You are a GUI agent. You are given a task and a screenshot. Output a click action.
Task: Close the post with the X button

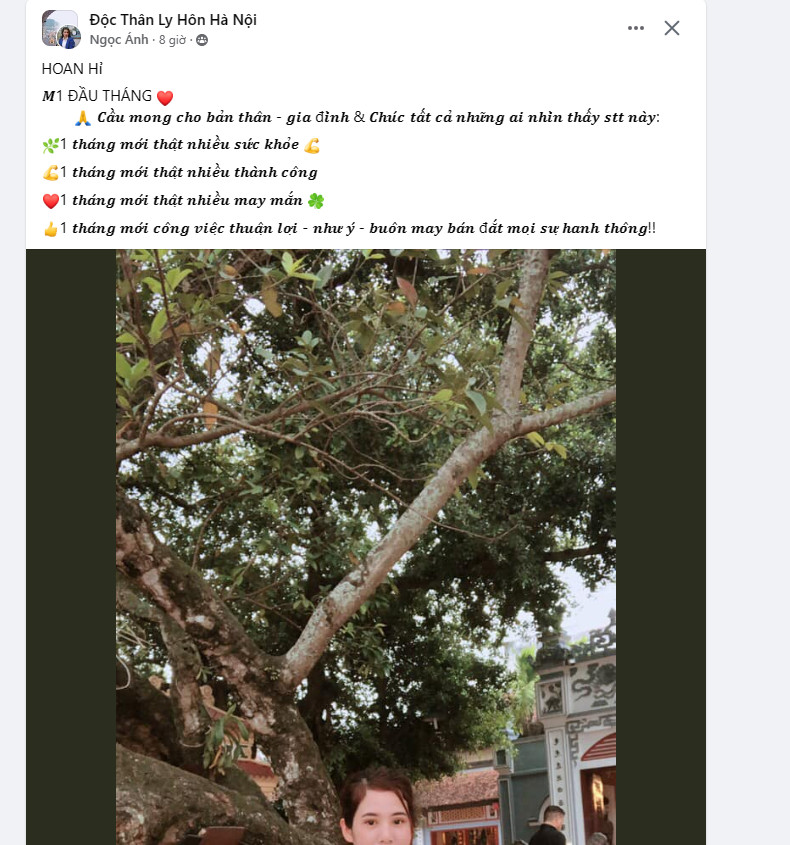pyautogui.click(x=672, y=28)
